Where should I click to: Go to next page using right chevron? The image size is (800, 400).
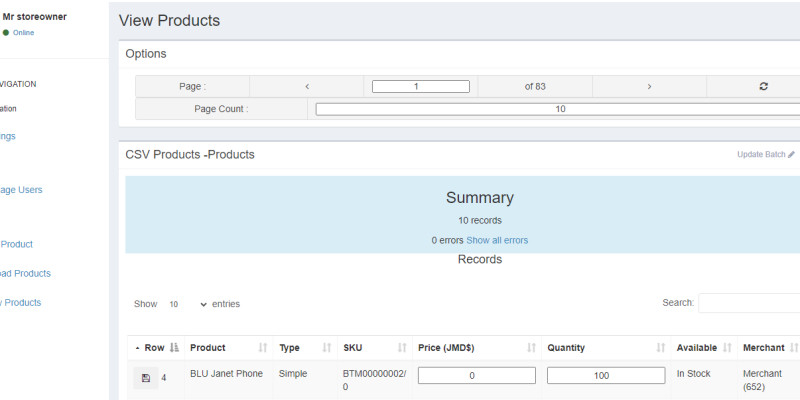point(649,86)
